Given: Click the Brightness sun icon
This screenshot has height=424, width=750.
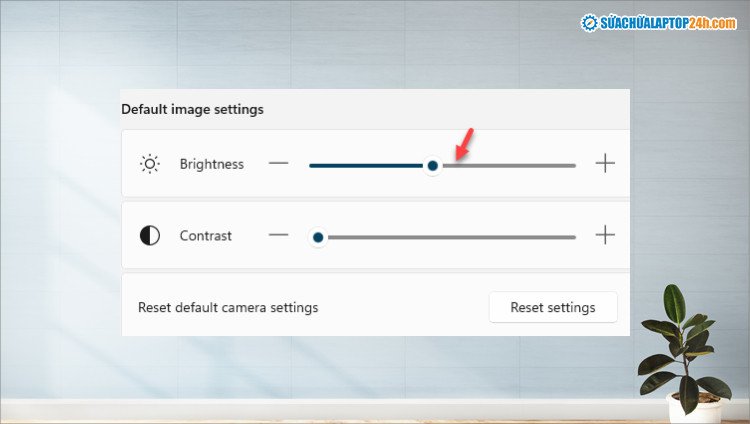Looking at the screenshot, I should point(150,164).
